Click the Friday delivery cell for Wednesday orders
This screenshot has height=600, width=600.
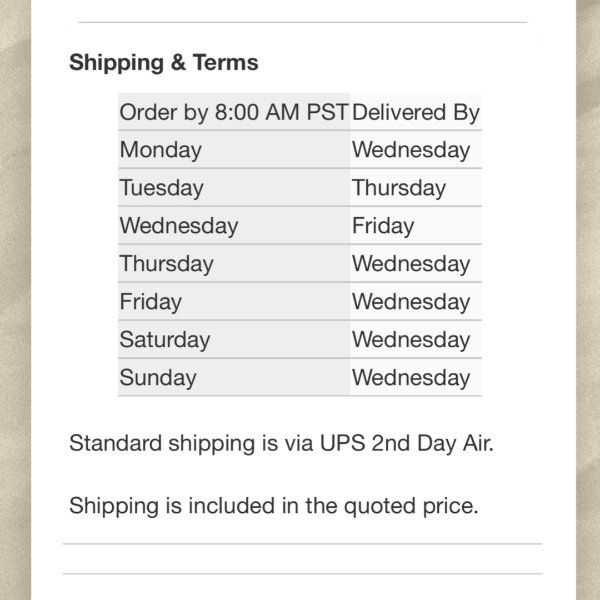(x=416, y=225)
